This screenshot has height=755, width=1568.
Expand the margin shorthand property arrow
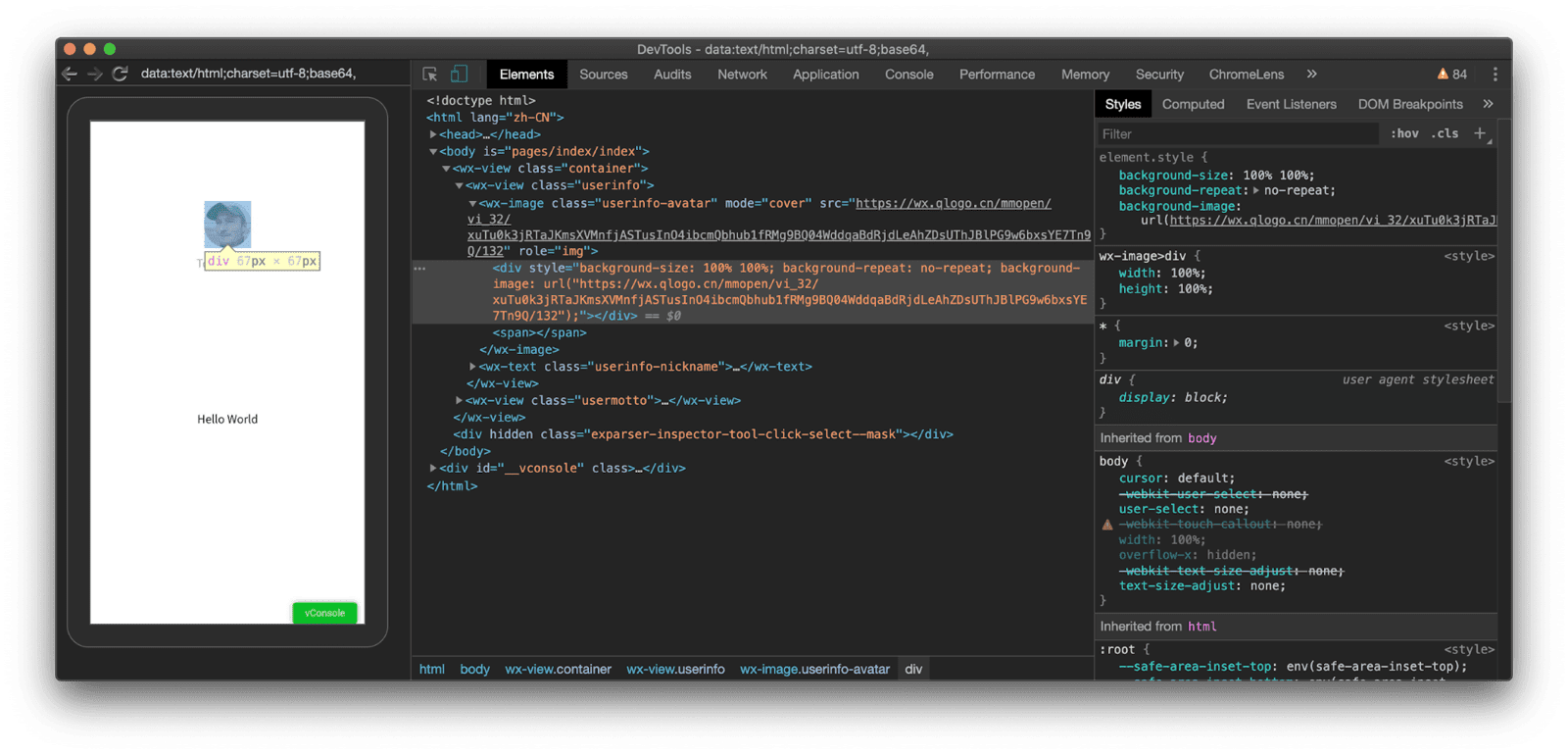pos(1177,343)
